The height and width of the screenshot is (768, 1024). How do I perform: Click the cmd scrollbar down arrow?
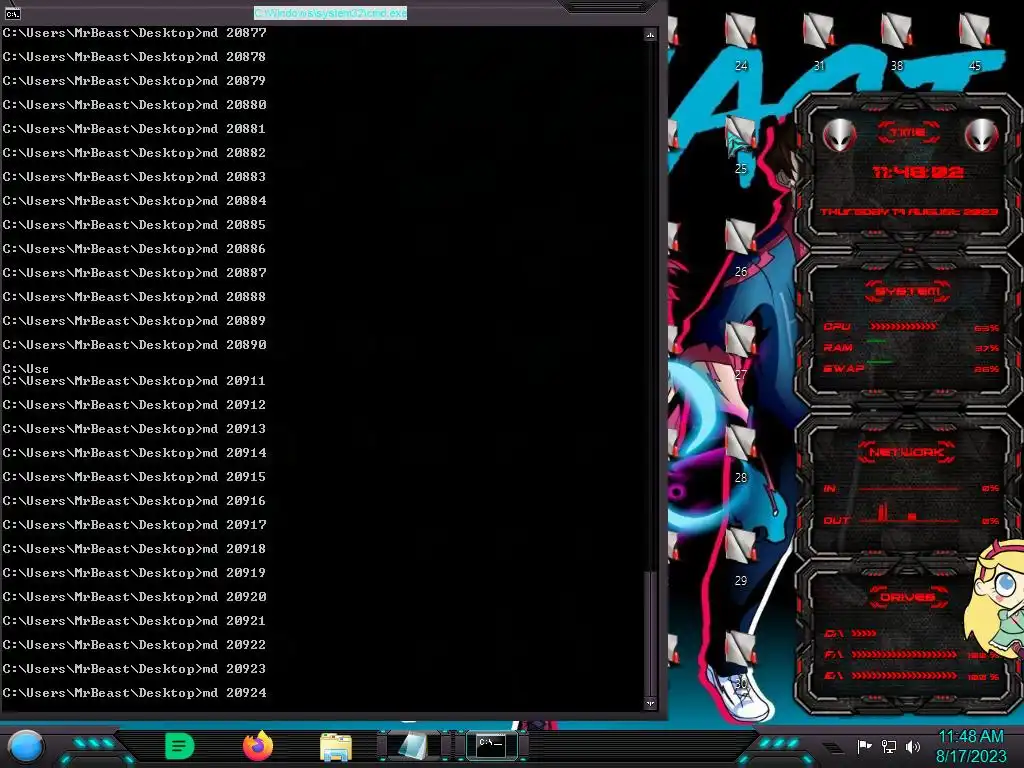coord(650,703)
